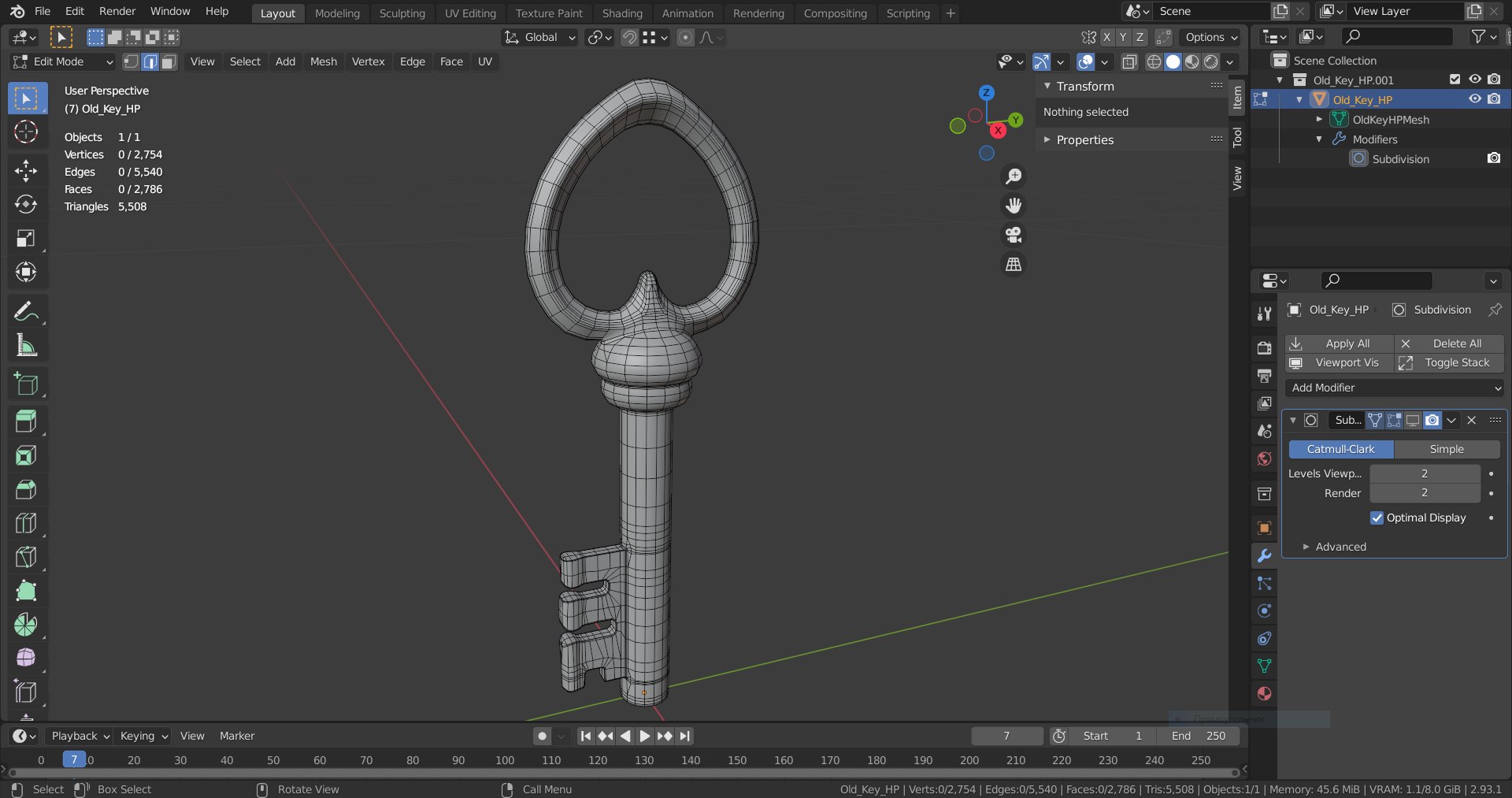1512x798 pixels.
Task: Switch to face select mode
Action: click(x=169, y=61)
